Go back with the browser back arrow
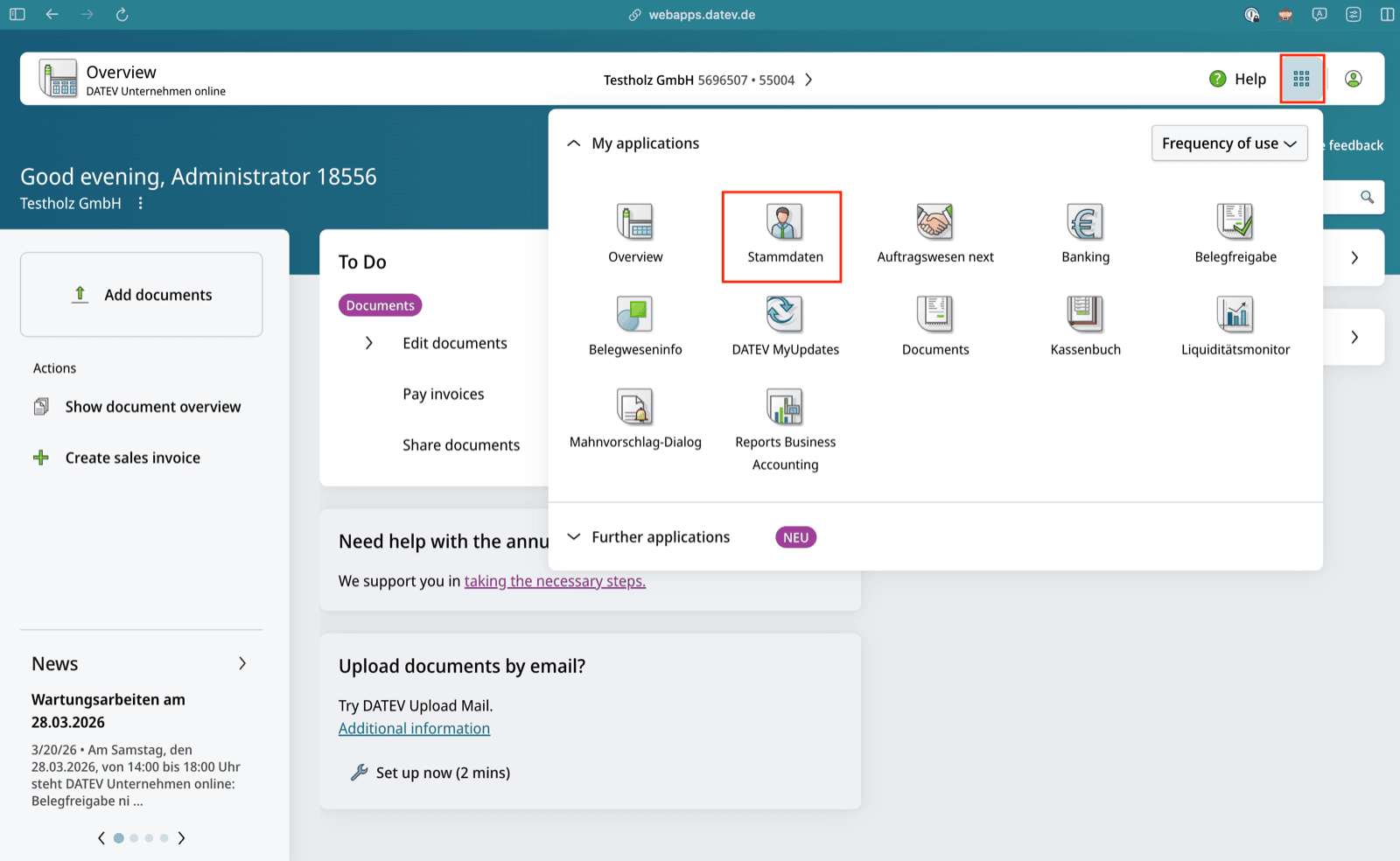Image resolution: width=1400 pixels, height=861 pixels. (x=52, y=14)
